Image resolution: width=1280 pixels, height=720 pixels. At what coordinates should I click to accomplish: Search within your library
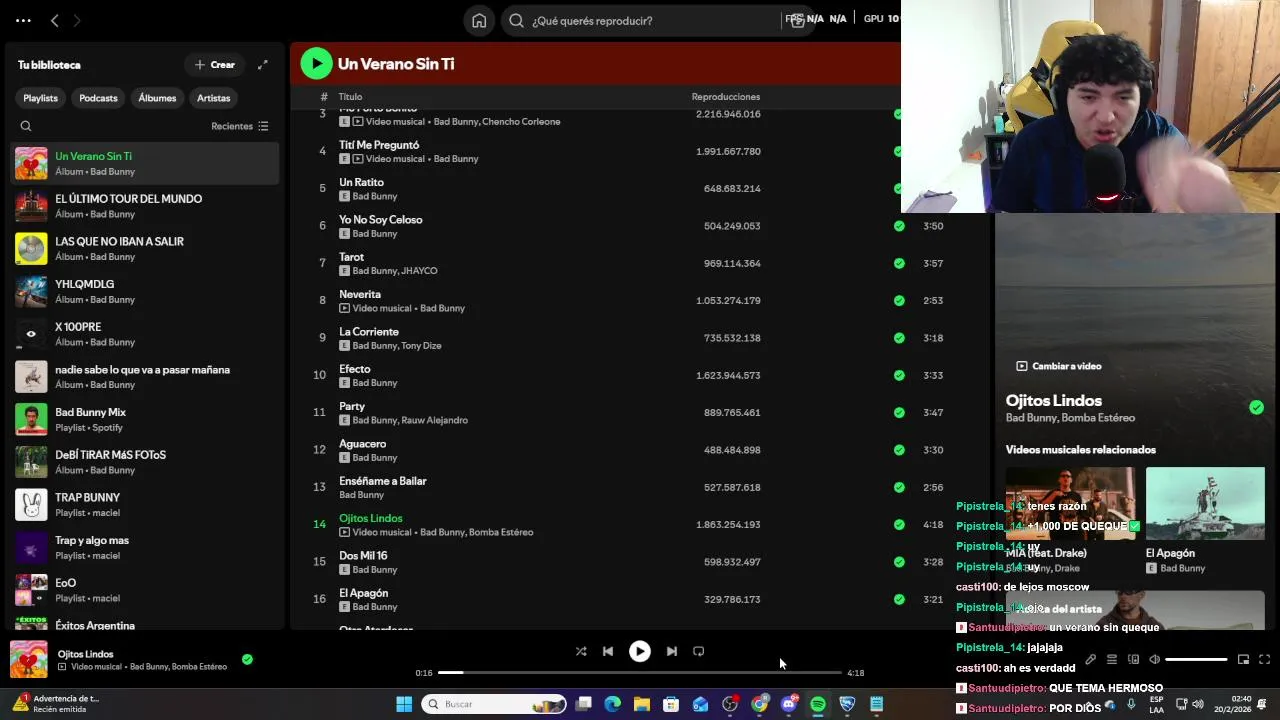26,126
